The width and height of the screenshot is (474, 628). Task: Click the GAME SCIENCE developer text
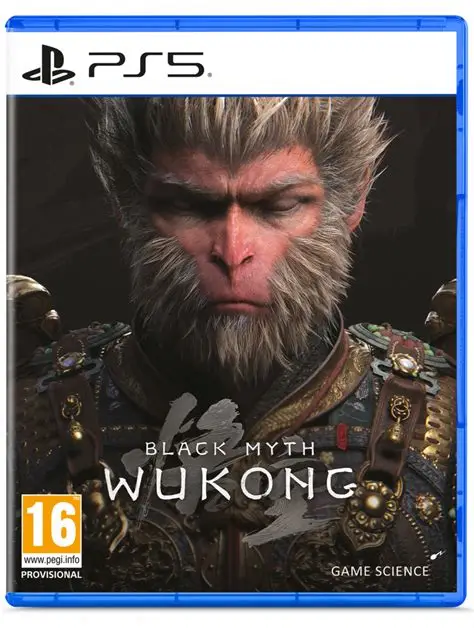point(379,571)
